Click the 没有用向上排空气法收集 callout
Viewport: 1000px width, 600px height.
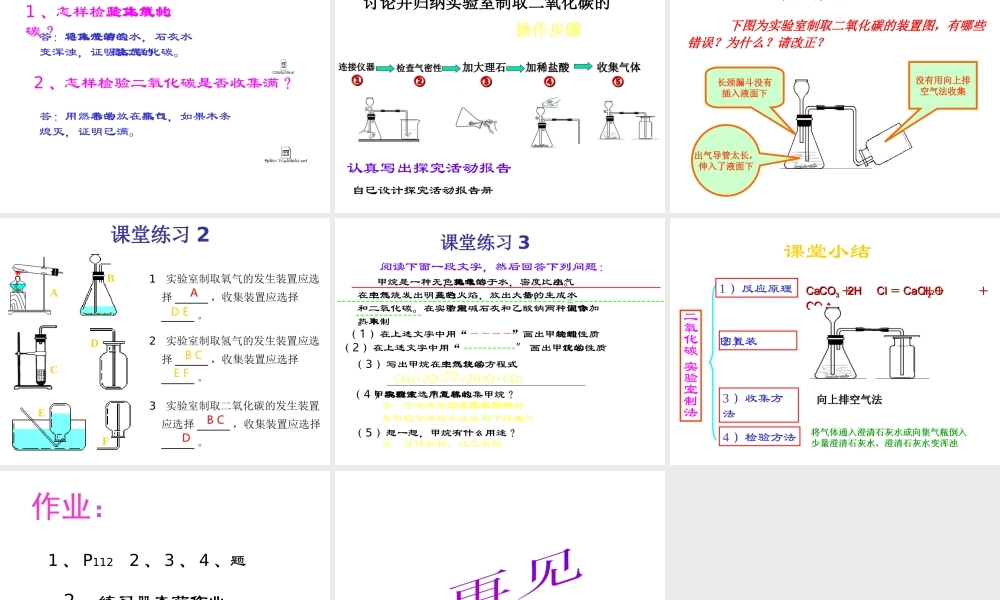(x=943, y=85)
